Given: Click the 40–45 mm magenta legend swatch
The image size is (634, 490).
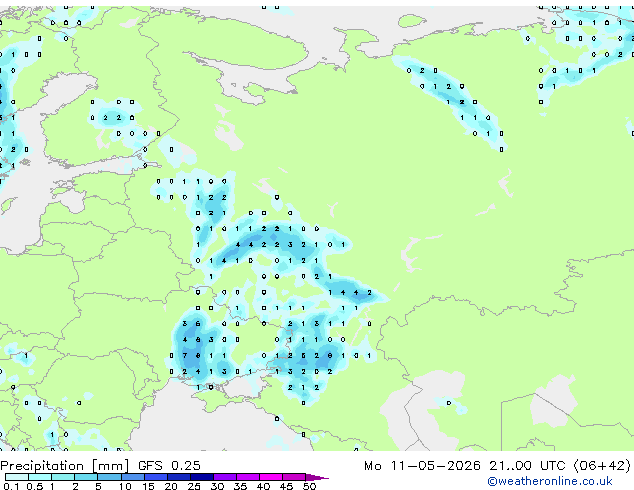Looking at the screenshot, I should pos(271,477).
